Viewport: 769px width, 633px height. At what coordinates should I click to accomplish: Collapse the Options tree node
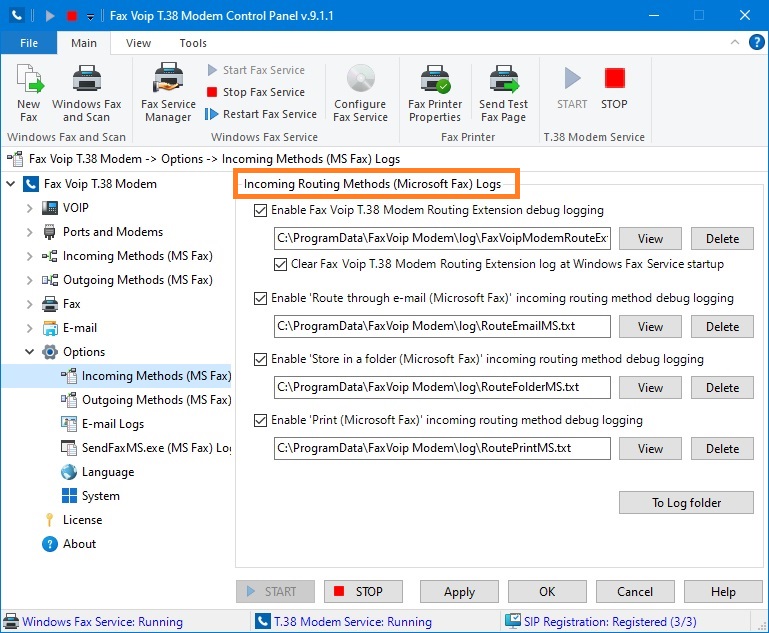tap(29, 352)
